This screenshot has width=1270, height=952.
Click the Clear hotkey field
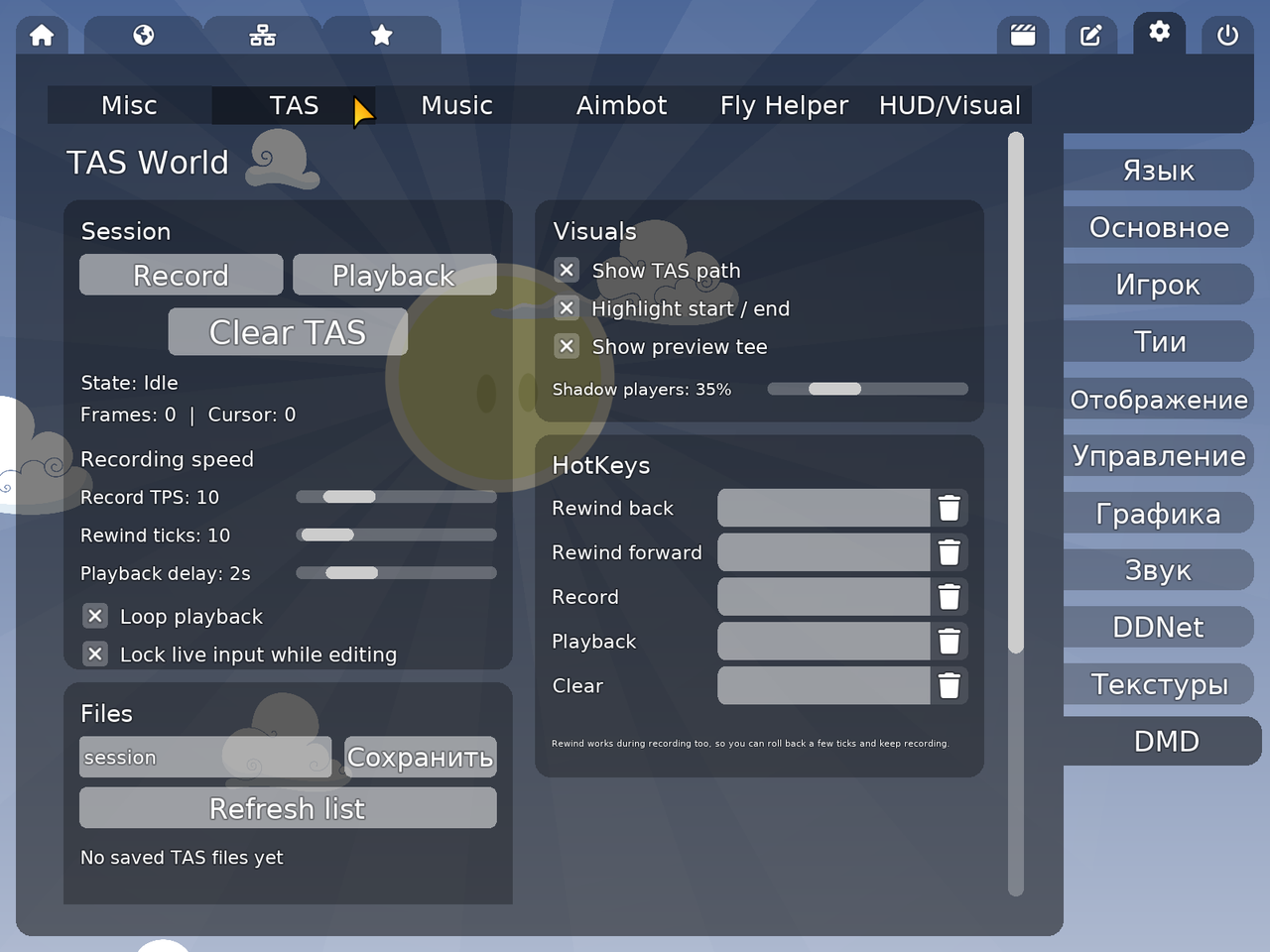pos(824,685)
